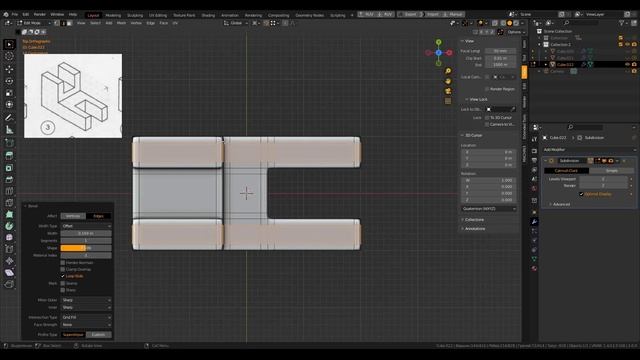Select the Spin tool
This screenshot has width=640, height=360.
(9, 226)
